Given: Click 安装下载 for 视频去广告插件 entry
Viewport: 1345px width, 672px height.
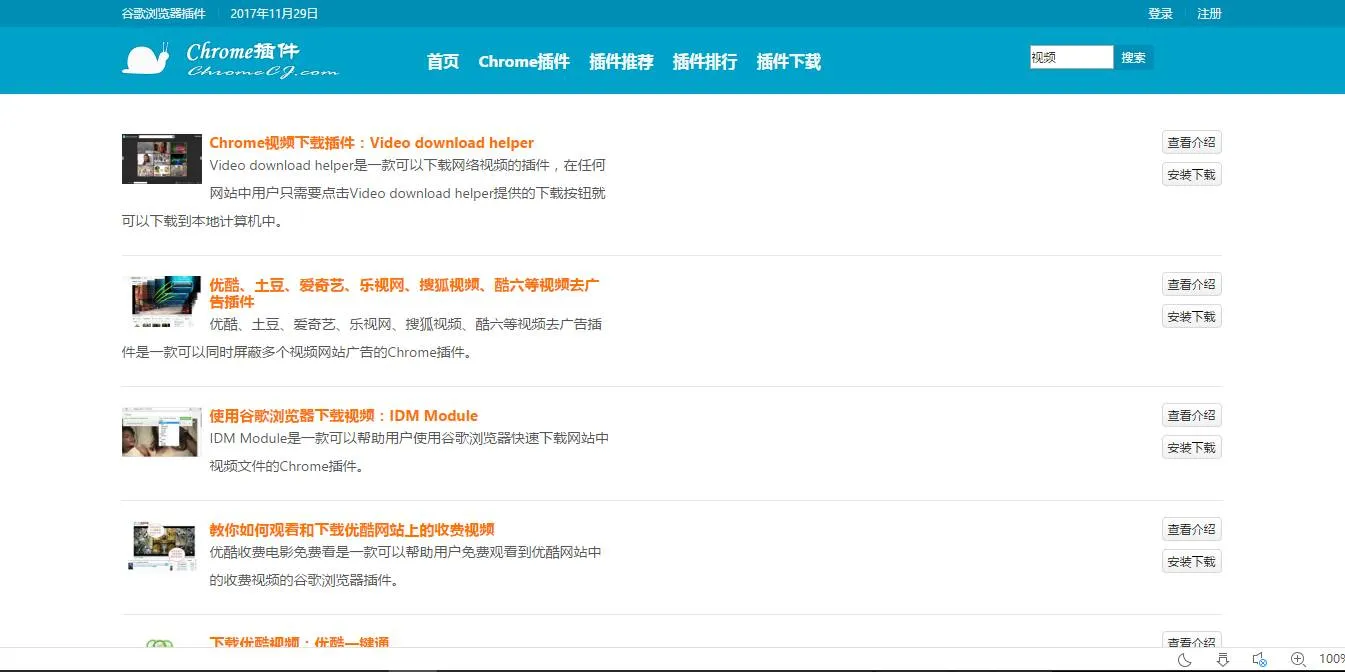Looking at the screenshot, I should tap(1192, 317).
